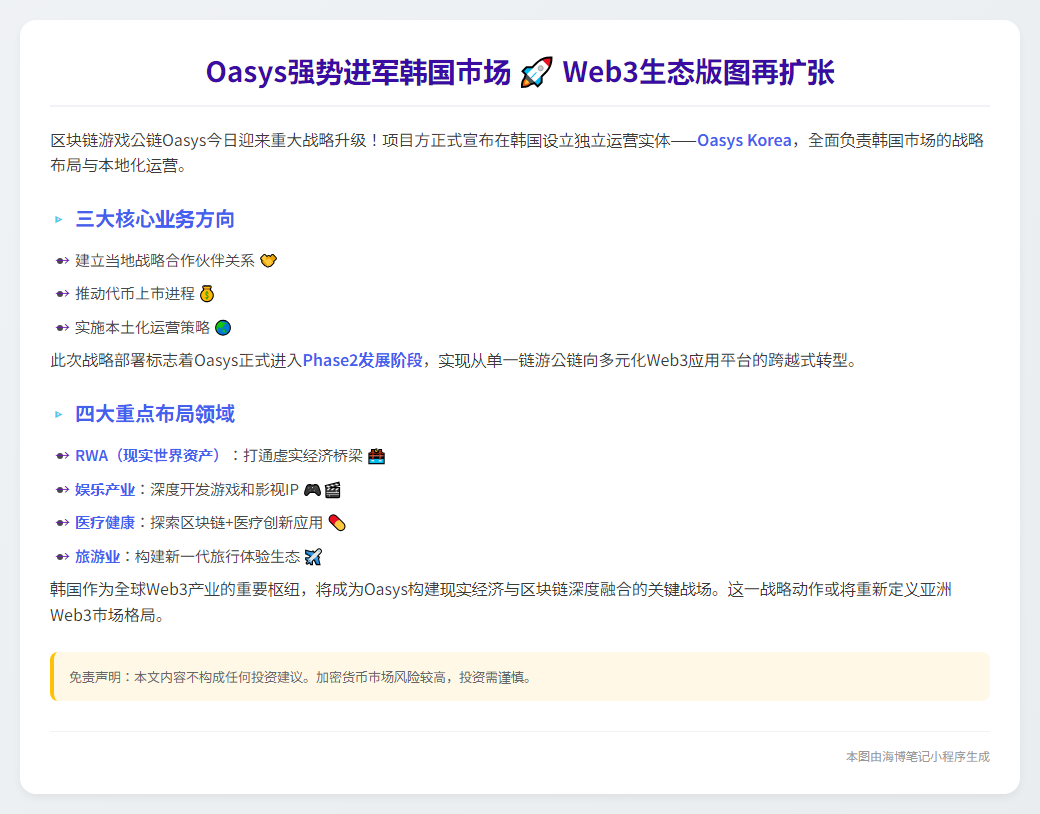Click the text 深度开发游戏和影视IP
This screenshot has height=814, width=1040.
[x=224, y=490]
